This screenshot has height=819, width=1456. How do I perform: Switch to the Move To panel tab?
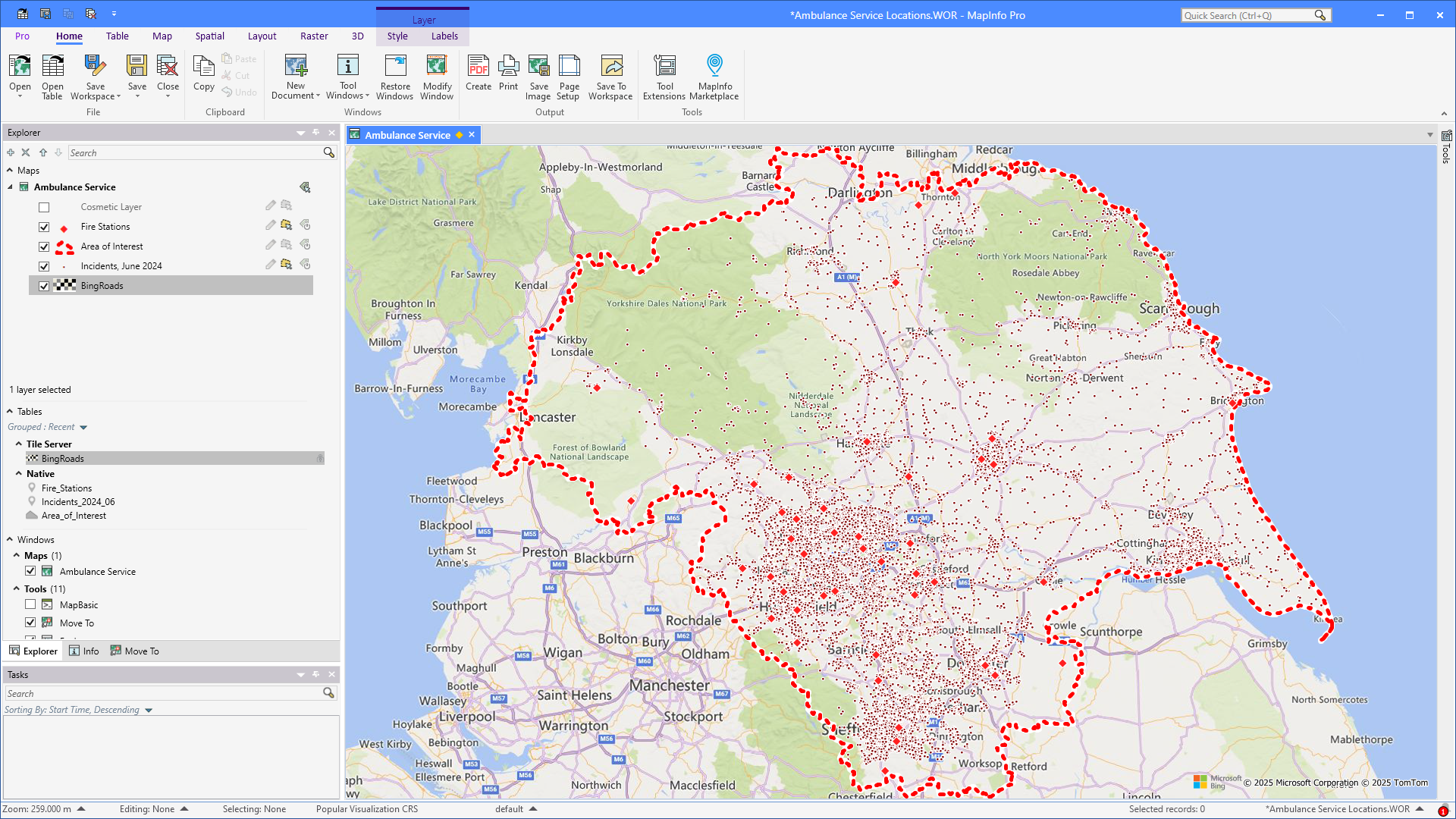tap(135, 651)
